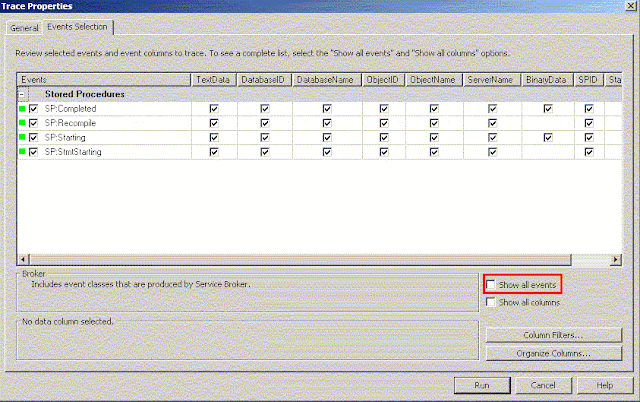The width and height of the screenshot is (640, 402).
Task: Collapse the Stored Procedures category
Action: tap(22, 94)
